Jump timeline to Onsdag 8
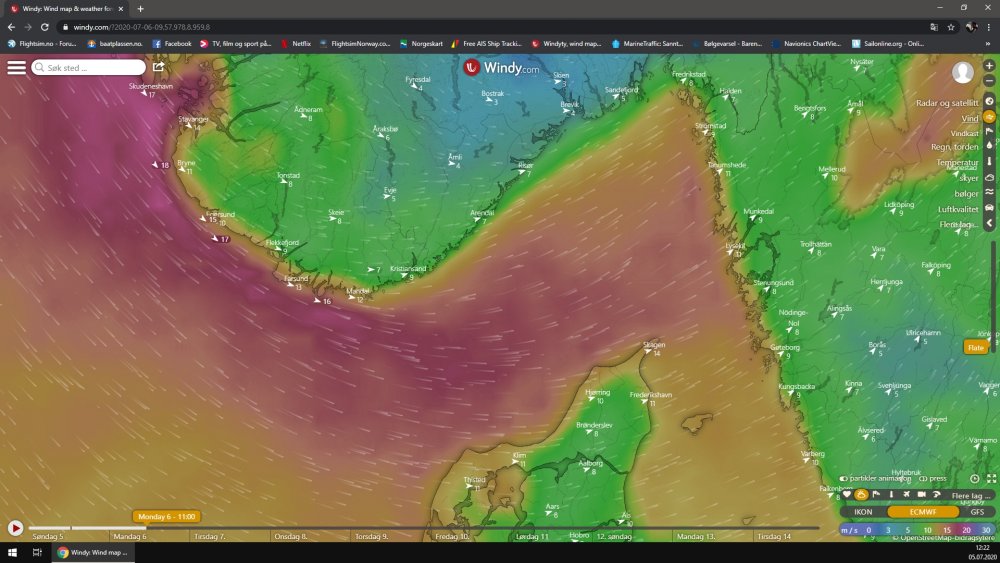The width and height of the screenshot is (1000, 563). 291,536
